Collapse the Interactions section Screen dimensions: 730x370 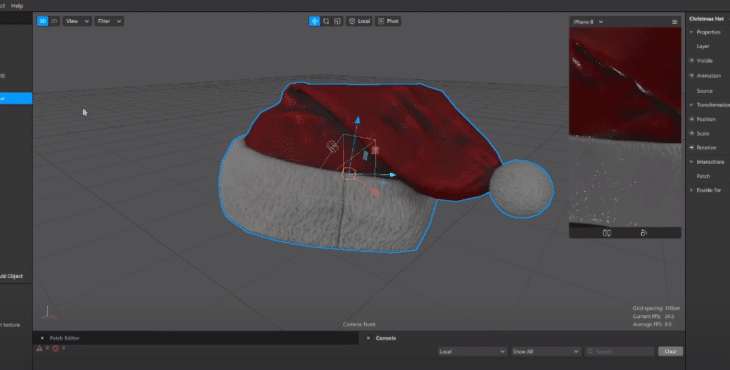[691, 162]
